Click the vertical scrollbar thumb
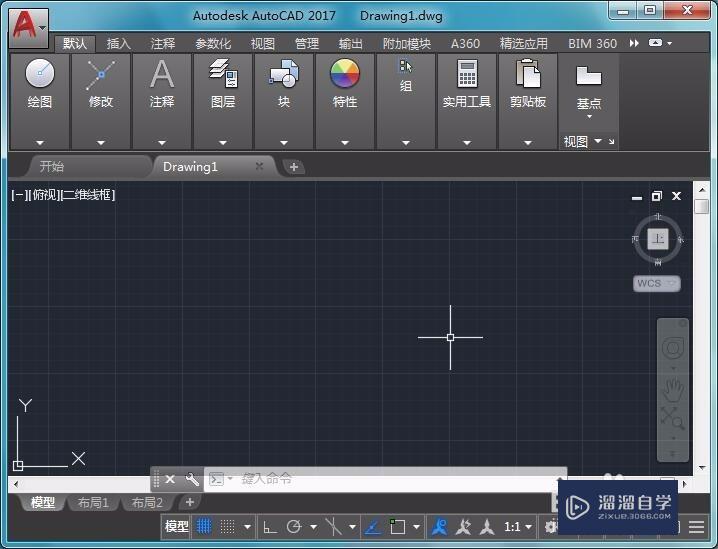Screen dimensions: 718x549 [x=701, y=206]
